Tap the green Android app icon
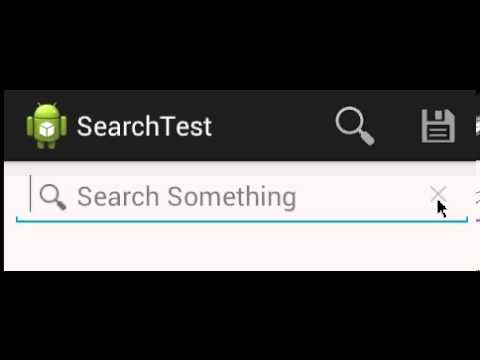 tap(47, 126)
